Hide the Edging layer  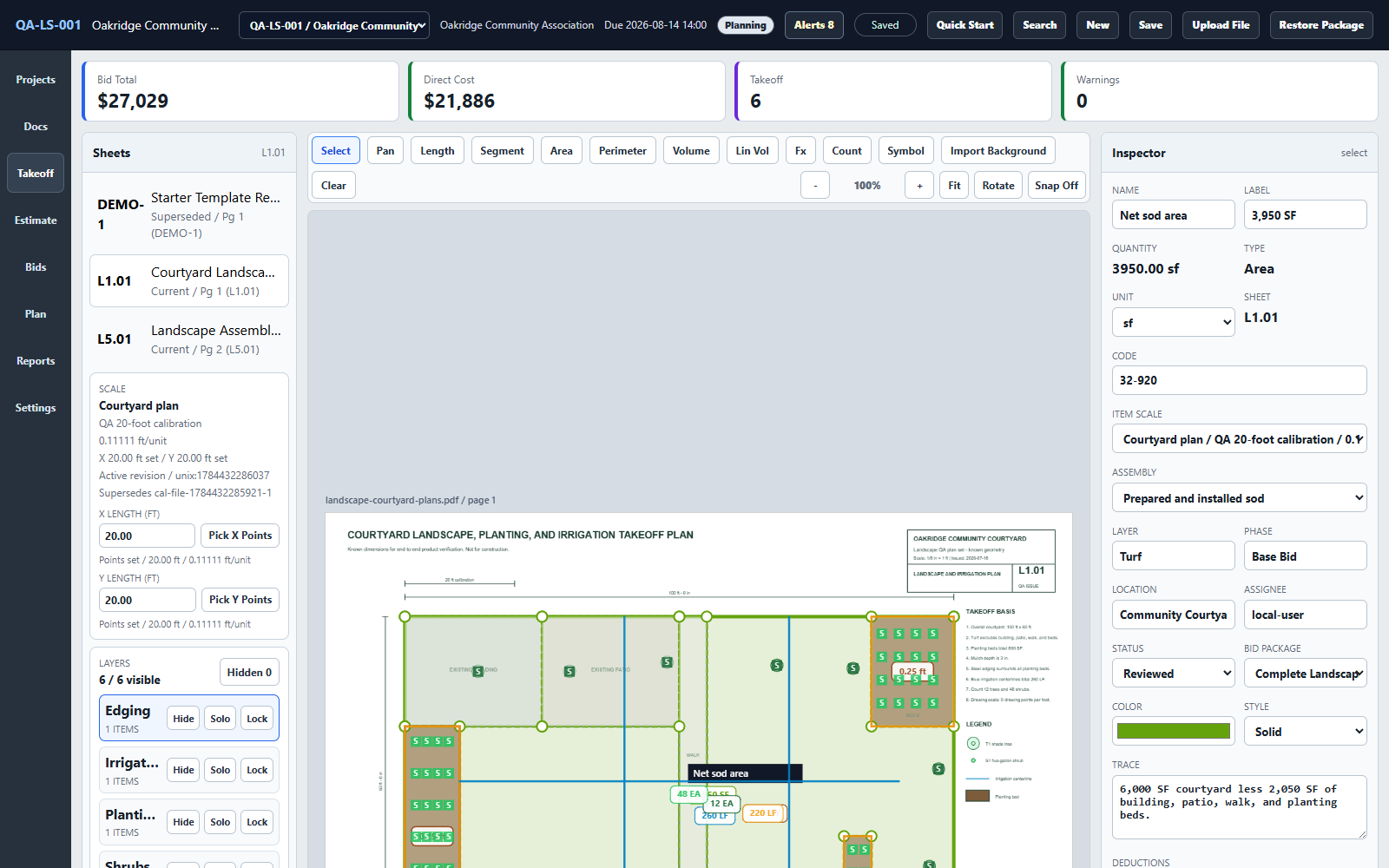(x=184, y=719)
